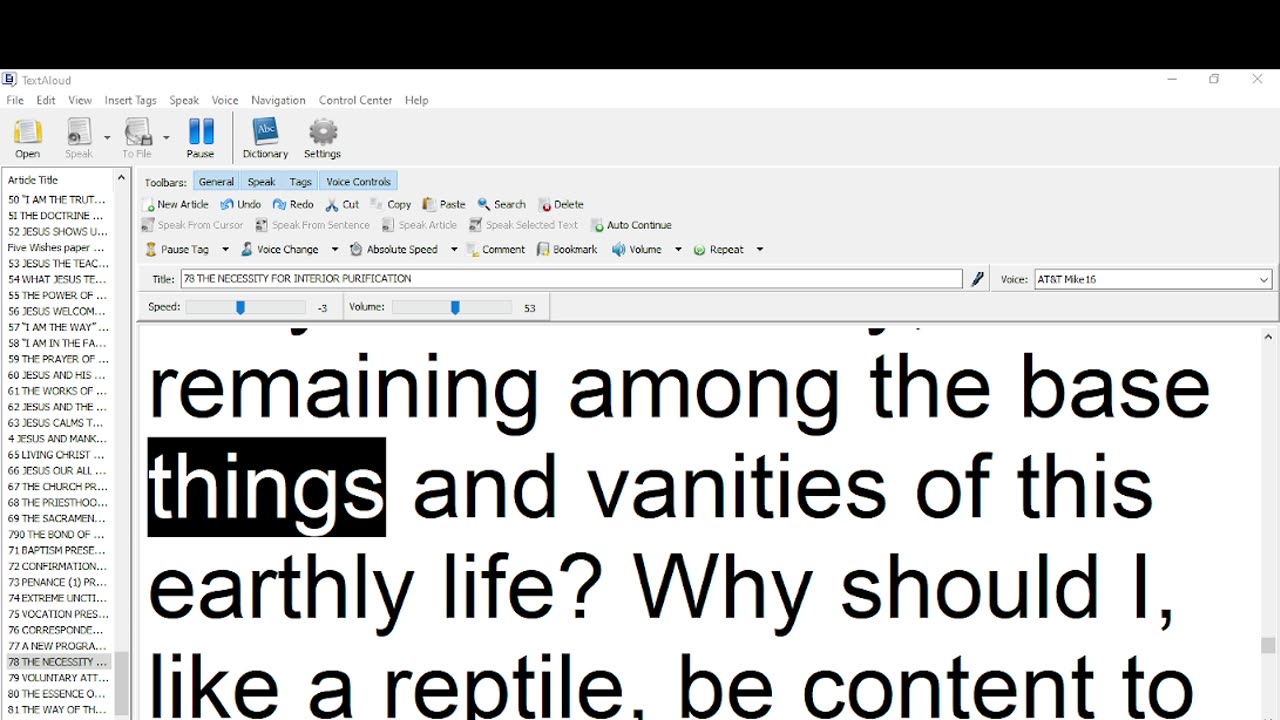Click the Undo button
The height and width of the screenshot is (720, 1280).
click(x=241, y=204)
